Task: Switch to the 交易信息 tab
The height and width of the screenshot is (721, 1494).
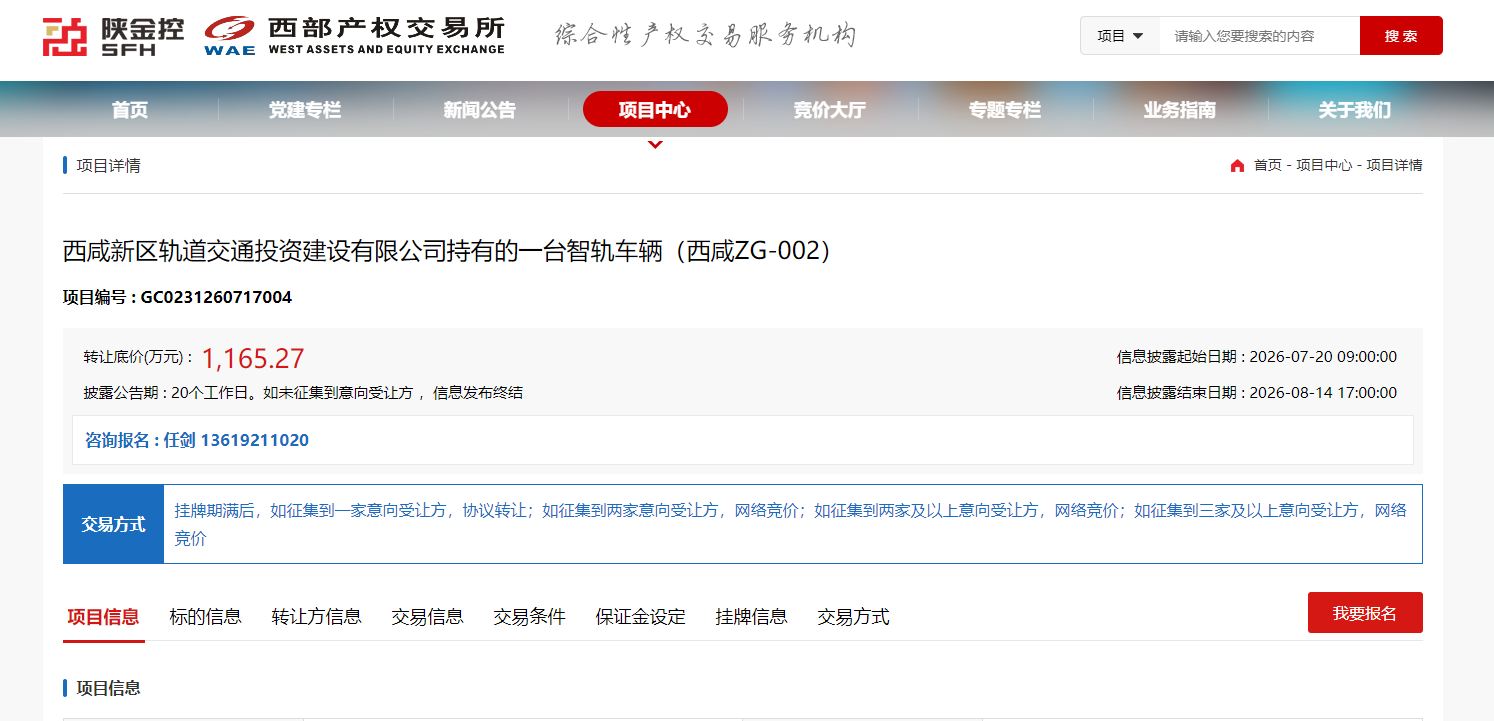Action: click(427, 617)
